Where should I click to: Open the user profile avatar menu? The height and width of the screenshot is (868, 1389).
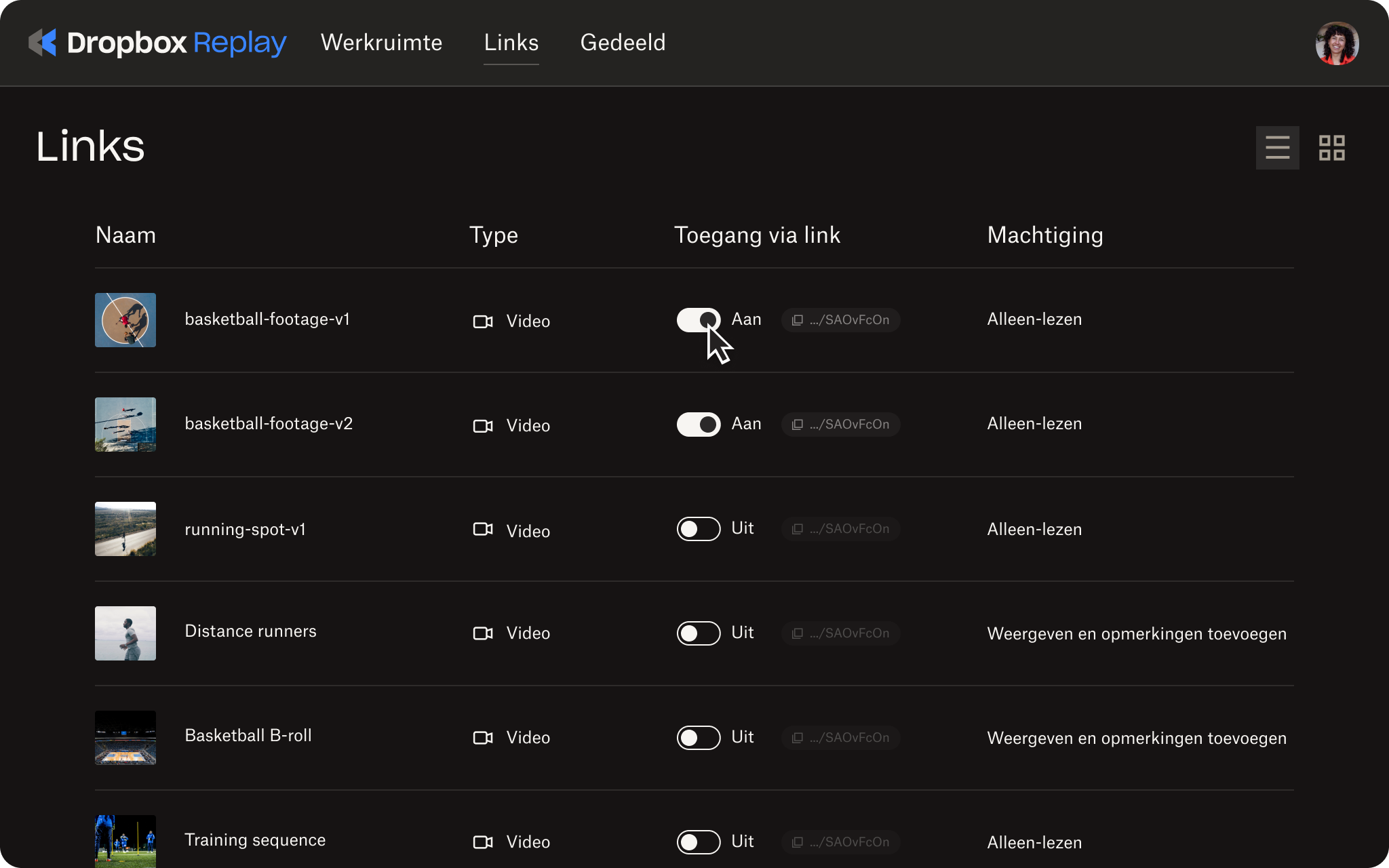(x=1337, y=43)
